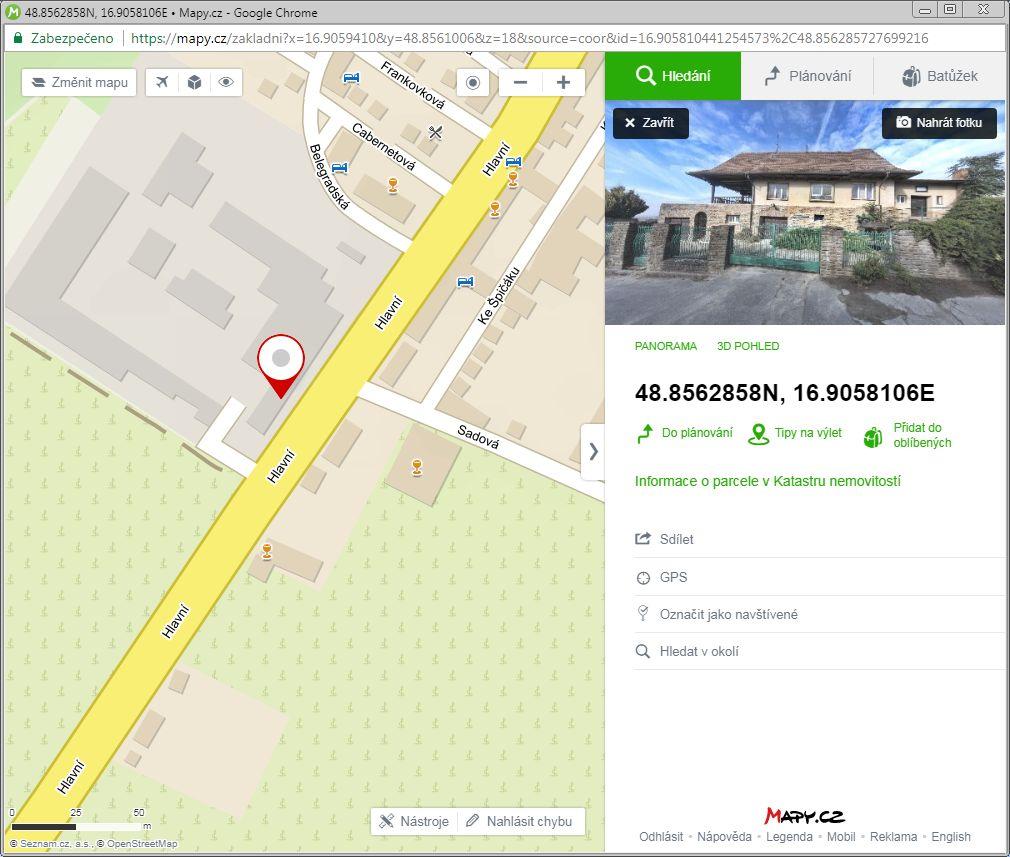The height and width of the screenshot is (857, 1010).
Task: Switch to the Plánování tab
Action: click(807, 76)
